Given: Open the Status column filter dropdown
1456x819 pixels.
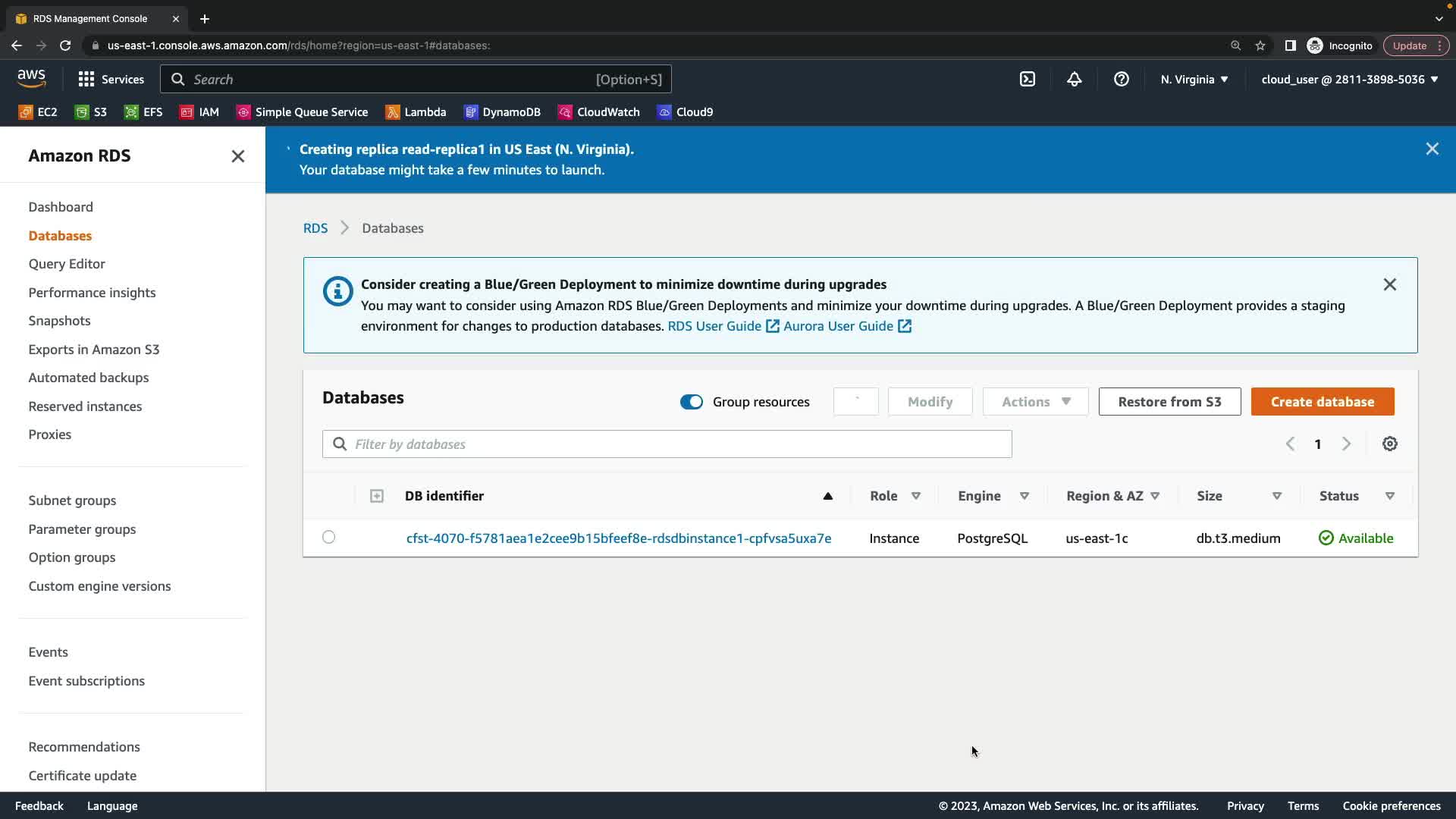Looking at the screenshot, I should pyautogui.click(x=1389, y=496).
